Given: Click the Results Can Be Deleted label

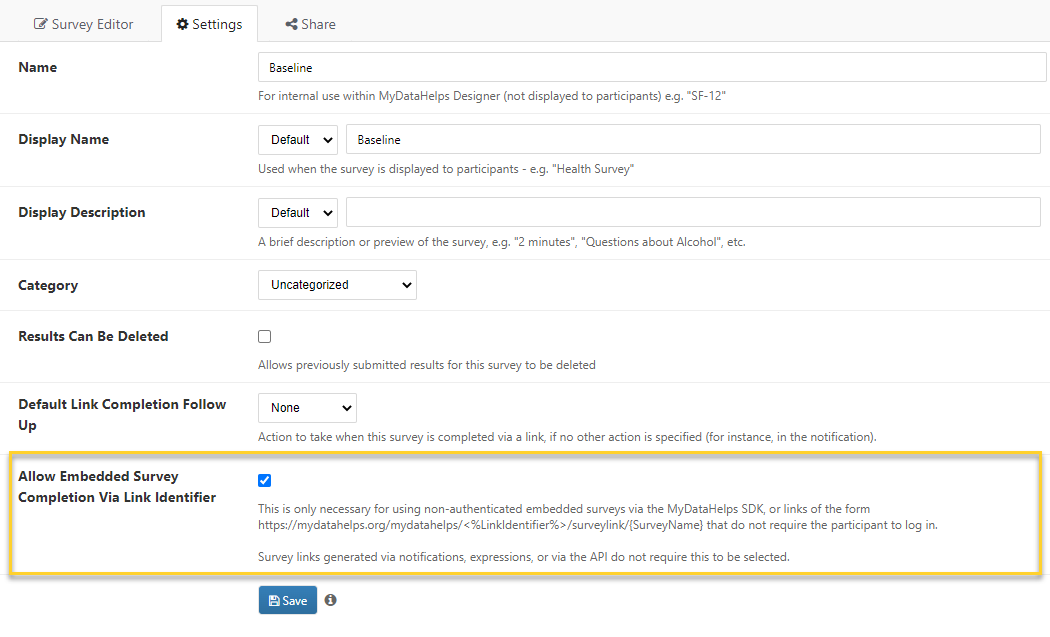Looking at the screenshot, I should 93,337.
